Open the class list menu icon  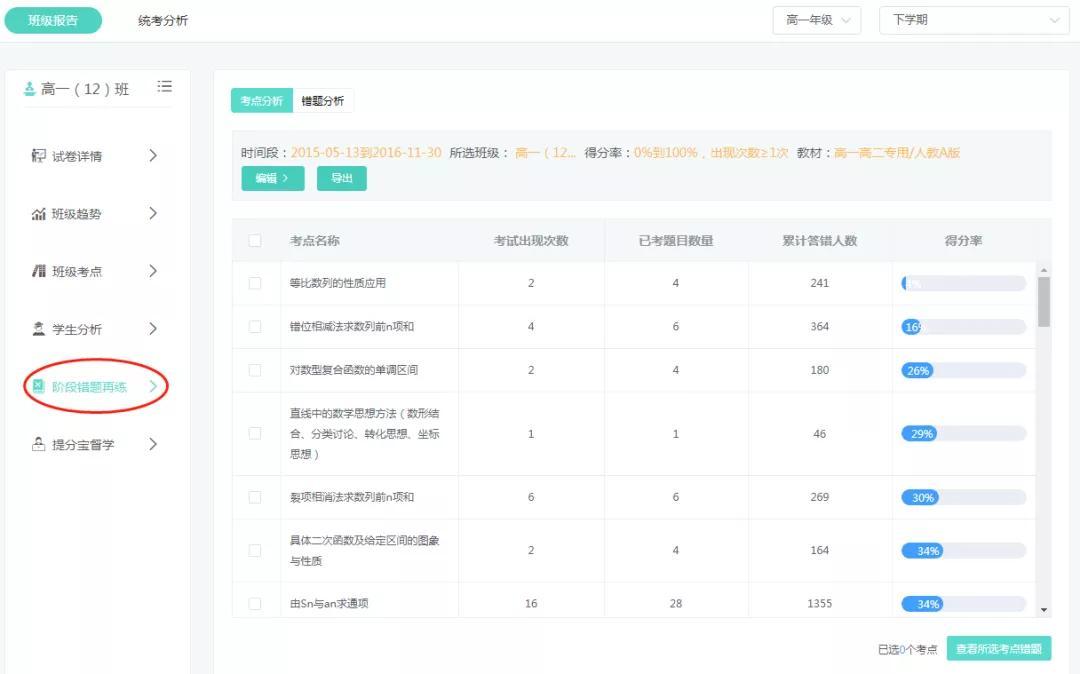coord(165,87)
